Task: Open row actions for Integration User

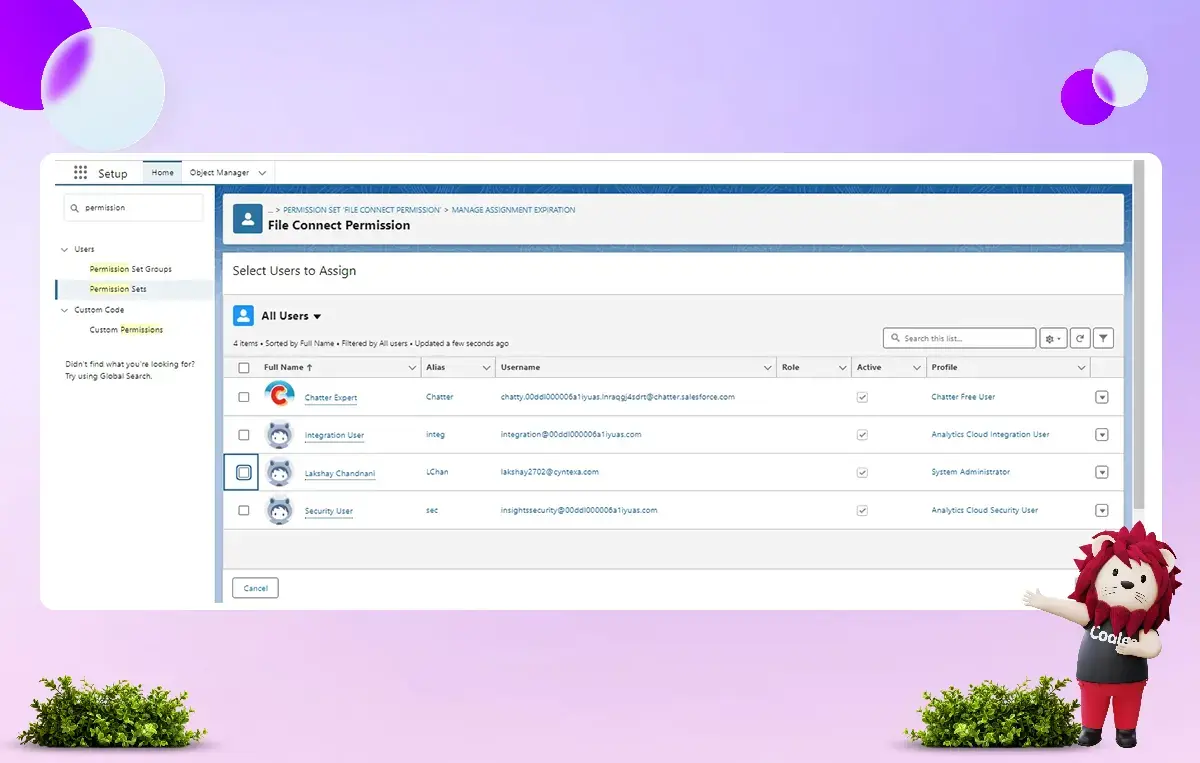Action: point(1102,435)
